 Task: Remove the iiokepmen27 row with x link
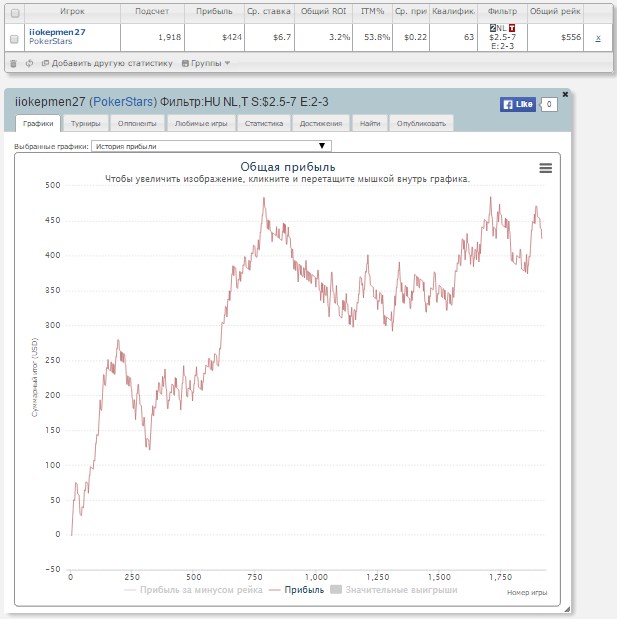[x=598, y=38]
